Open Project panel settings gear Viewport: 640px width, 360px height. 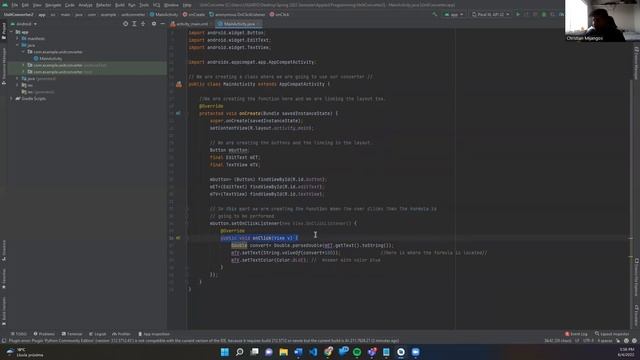click(154, 24)
